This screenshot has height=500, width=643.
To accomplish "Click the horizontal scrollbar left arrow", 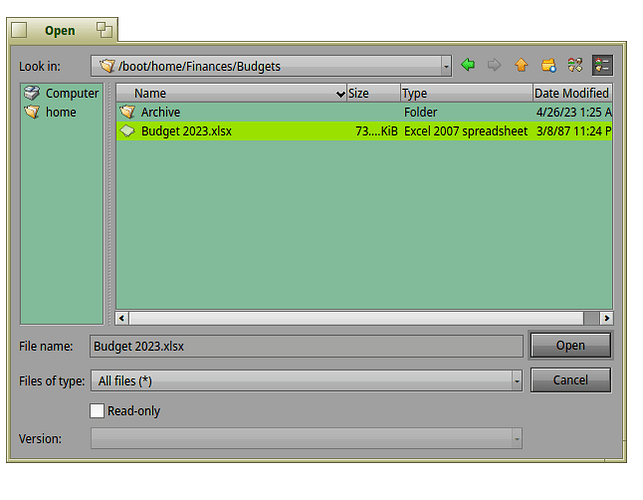I will (x=122, y=318).
